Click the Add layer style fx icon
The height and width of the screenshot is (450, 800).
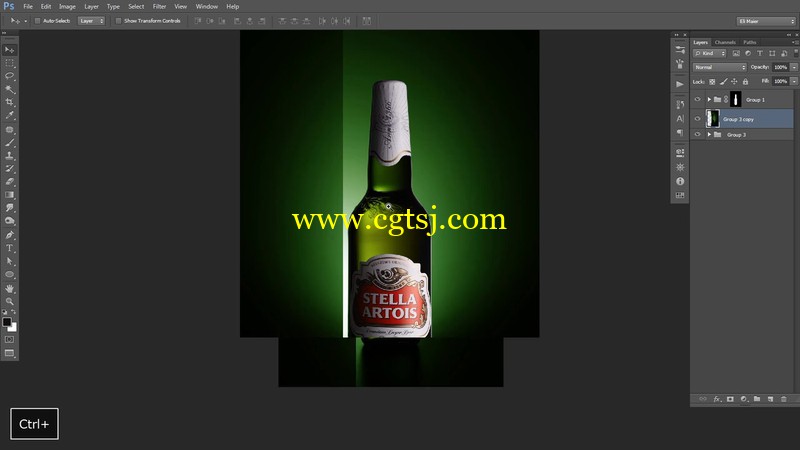[x=717, y=399]
